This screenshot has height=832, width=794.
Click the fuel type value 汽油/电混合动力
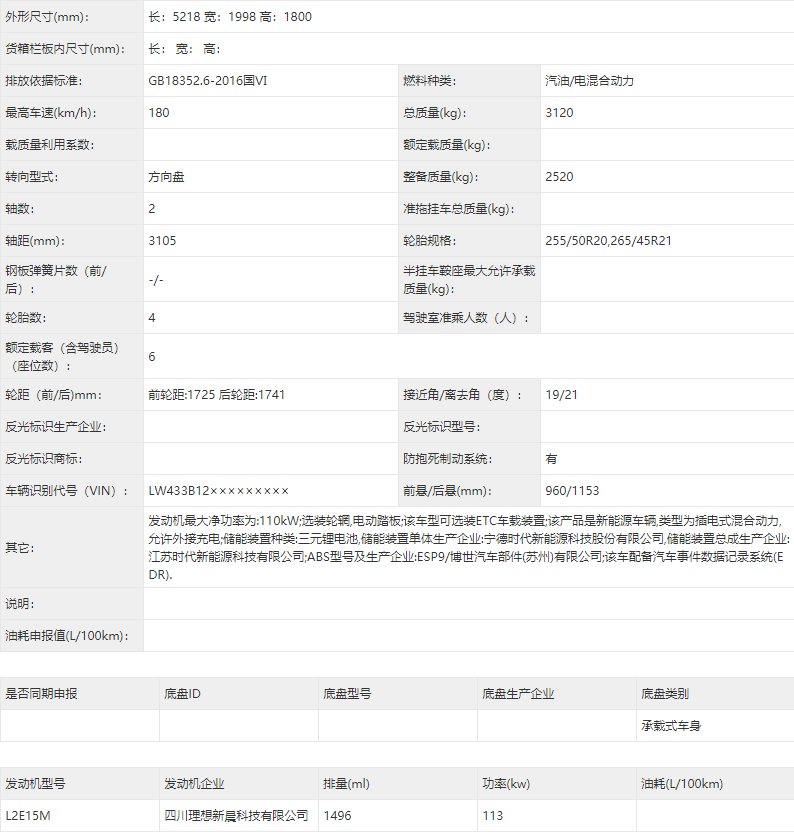tap(589, 81)
